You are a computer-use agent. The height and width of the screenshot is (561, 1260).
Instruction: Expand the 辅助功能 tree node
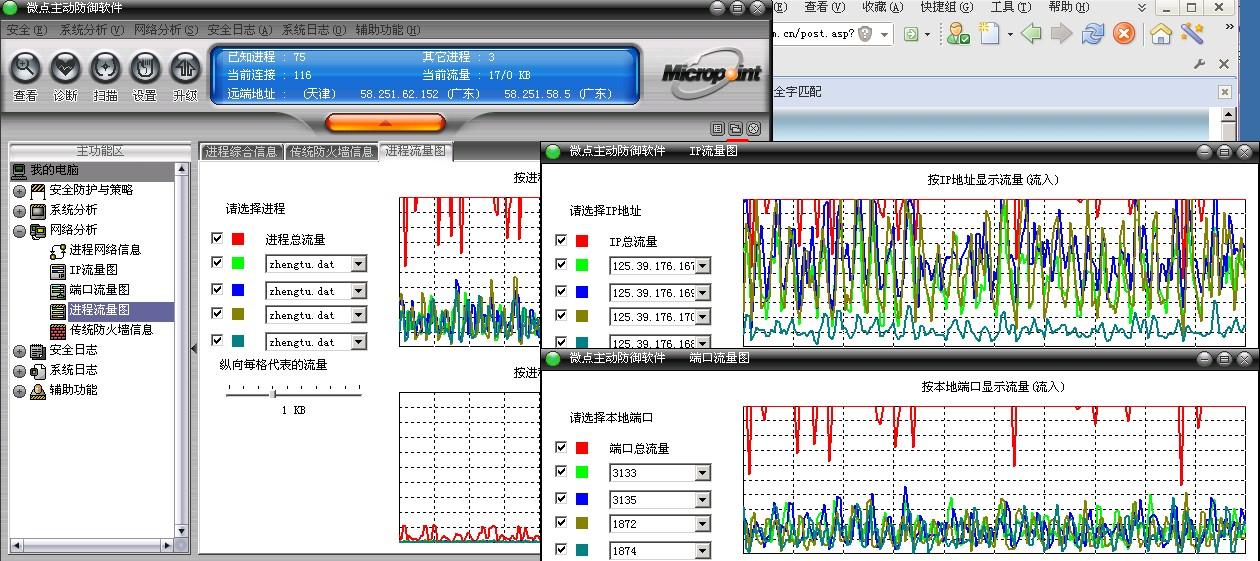19,391
